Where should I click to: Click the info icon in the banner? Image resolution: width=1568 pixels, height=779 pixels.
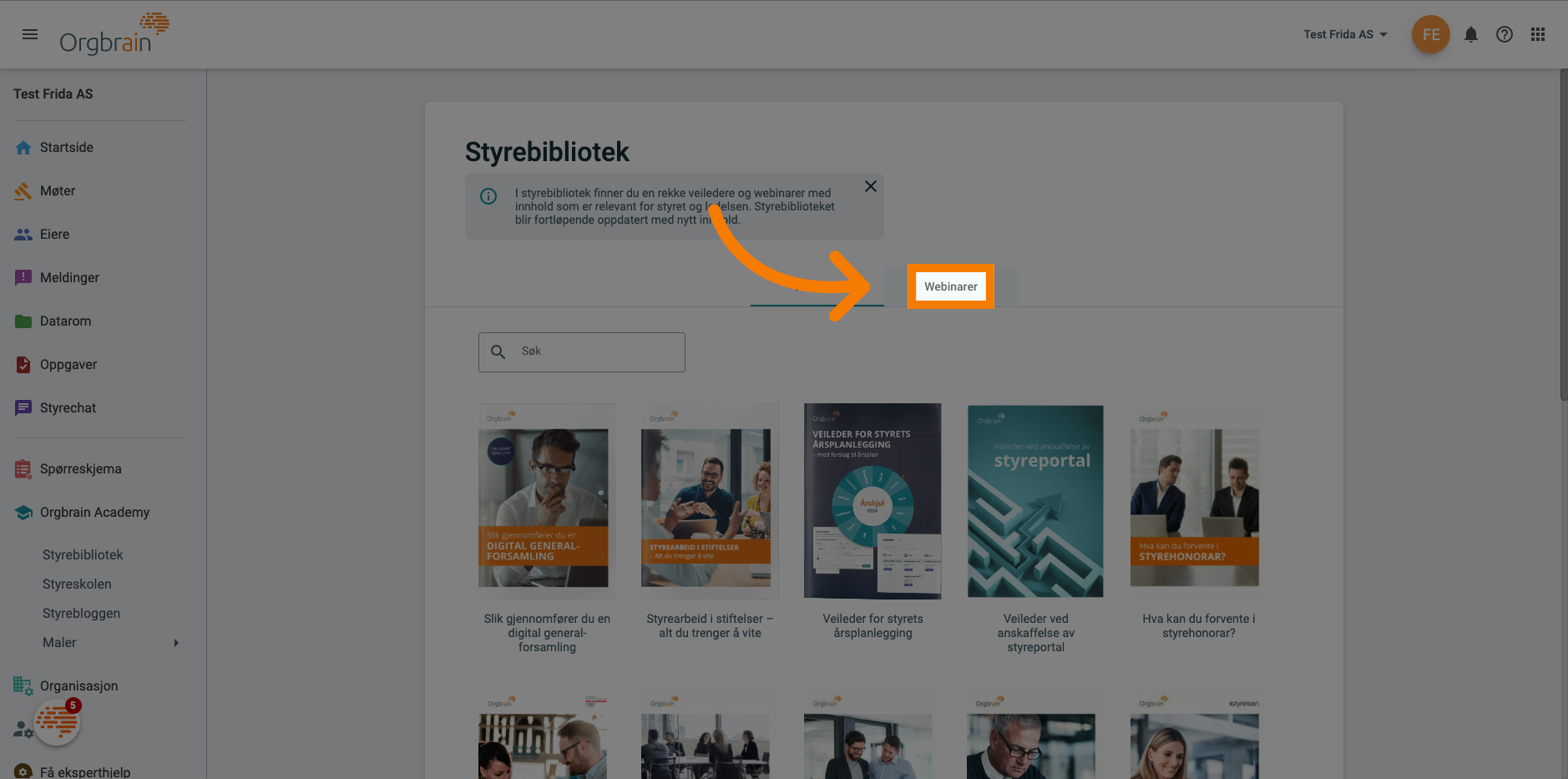click(488, 196)
